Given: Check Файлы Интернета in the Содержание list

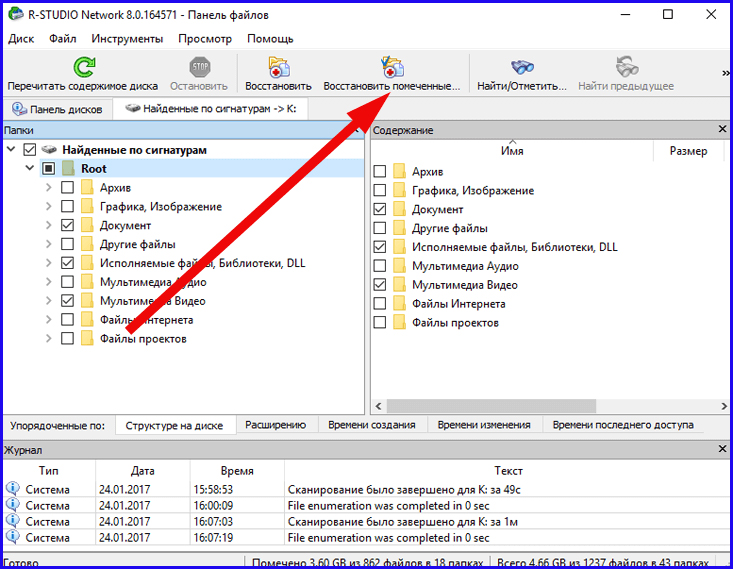Looking at the screenshot, I should tap(380, 304).
